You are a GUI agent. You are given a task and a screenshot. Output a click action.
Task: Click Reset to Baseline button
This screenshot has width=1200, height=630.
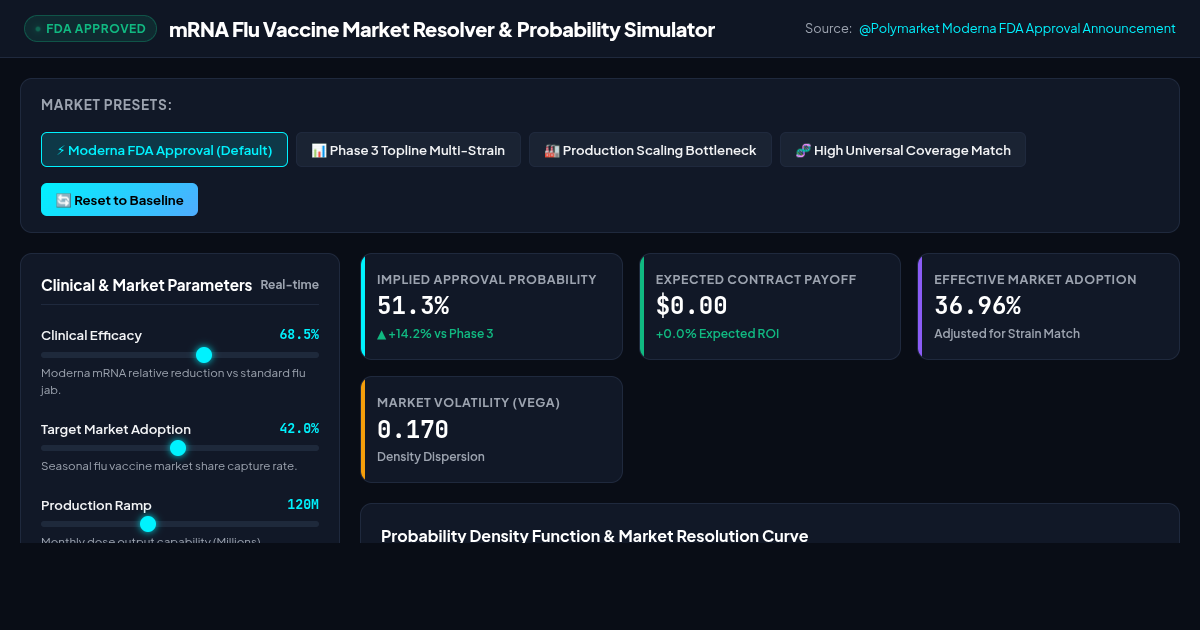click(119, 200)
